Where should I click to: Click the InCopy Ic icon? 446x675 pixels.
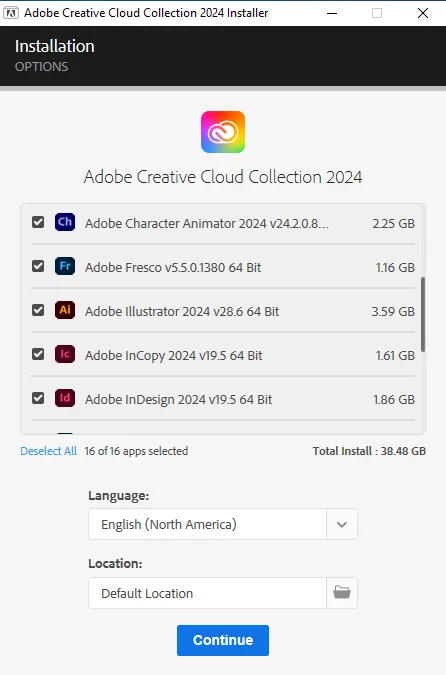65,354
